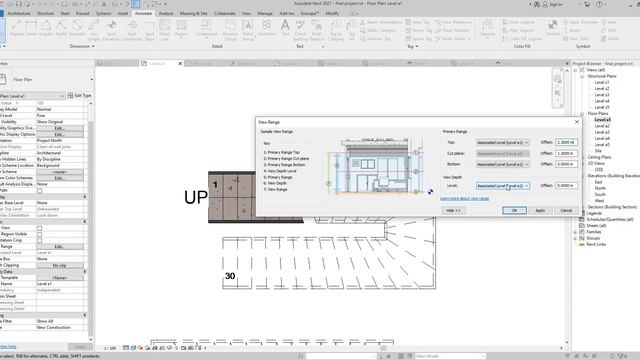
Task: Switch to the Architecture ribbon tab
Action: point(19,13)
